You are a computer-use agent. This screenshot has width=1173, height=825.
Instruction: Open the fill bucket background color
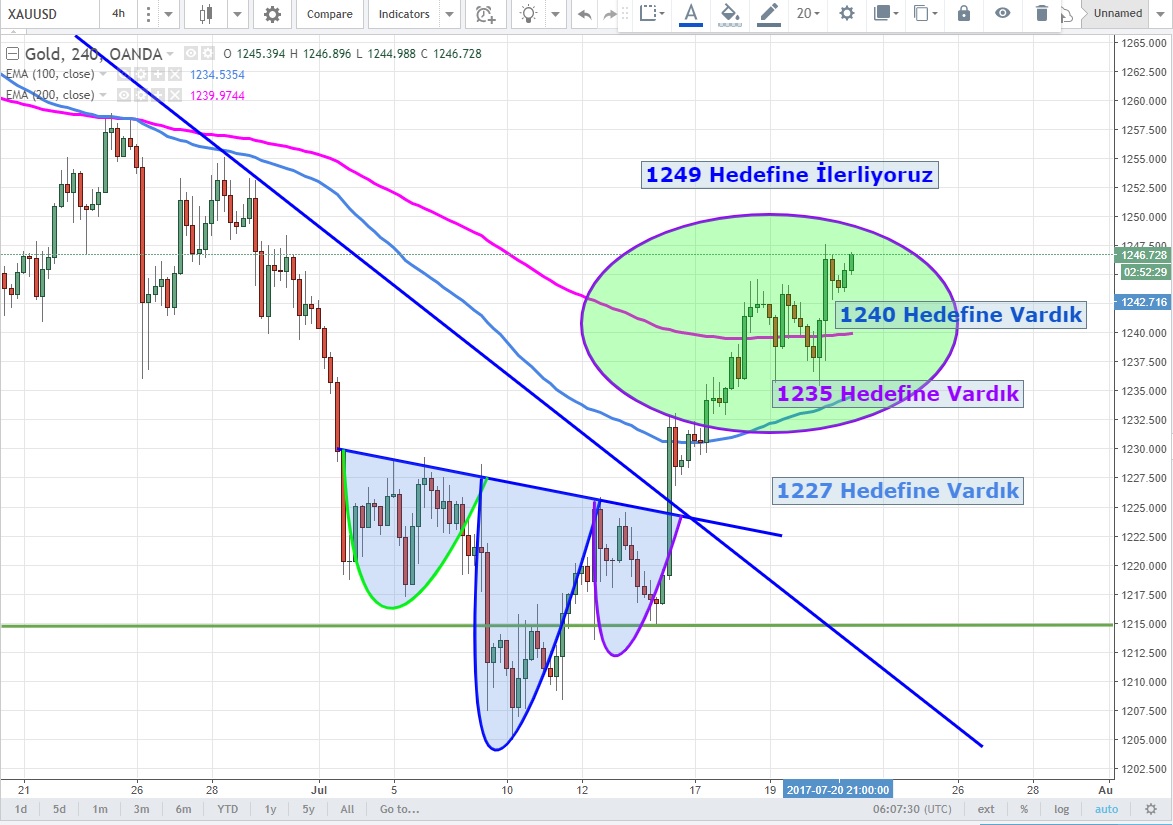730,13
